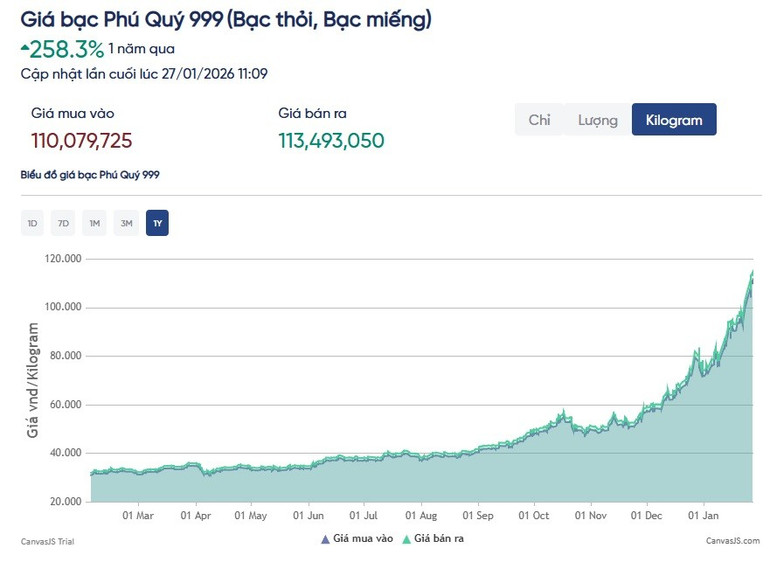The width and height of the screenshot is (770, 562).
Task: Select the 1D time range
Action: pos(32,223)
